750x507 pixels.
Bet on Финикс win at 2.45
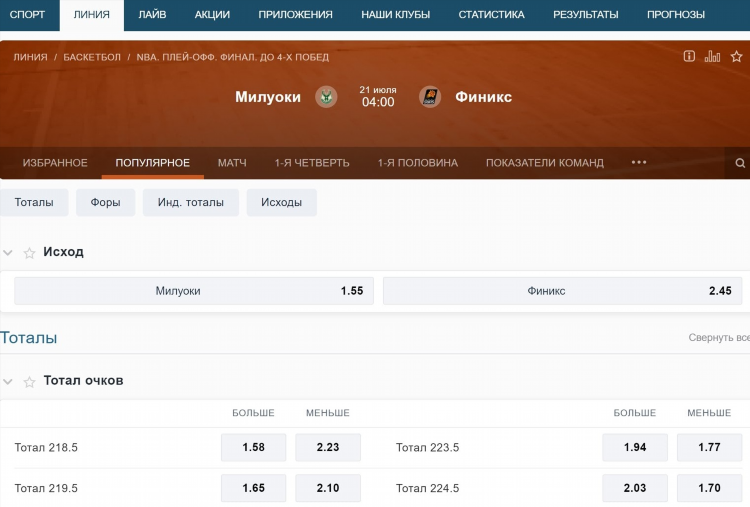point(562,291)
